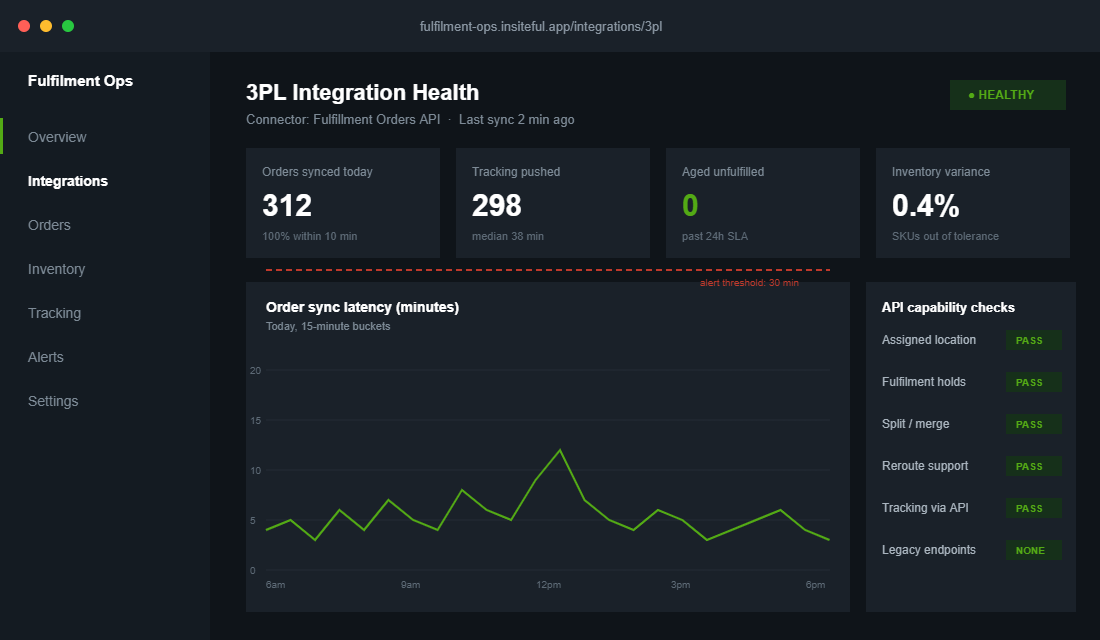Screen dimensions: 1100x640
Task: Click the Reroute support check label
Action: (x=925, y=466)
